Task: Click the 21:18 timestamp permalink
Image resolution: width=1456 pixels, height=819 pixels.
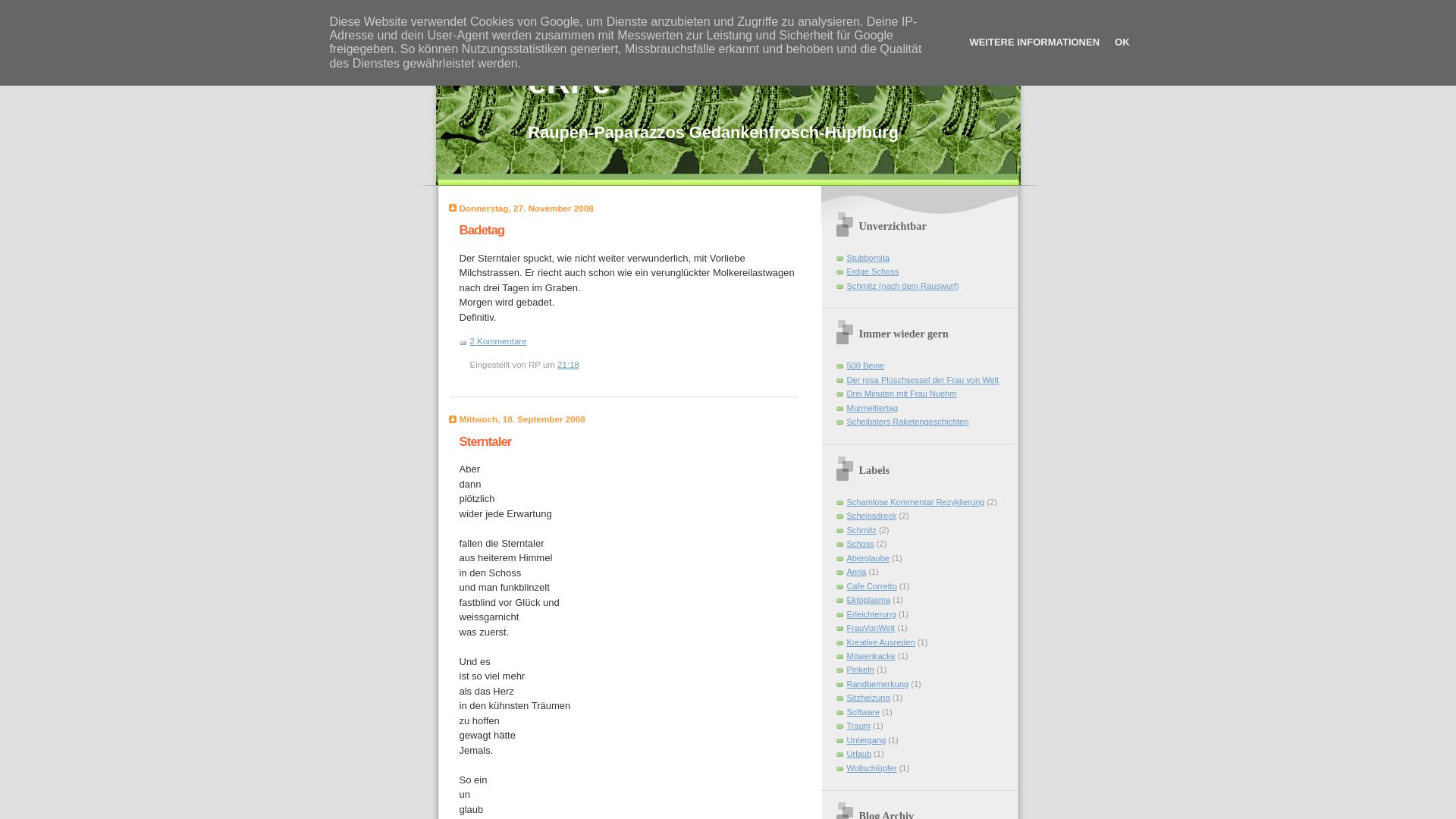Action: (568, 366)
